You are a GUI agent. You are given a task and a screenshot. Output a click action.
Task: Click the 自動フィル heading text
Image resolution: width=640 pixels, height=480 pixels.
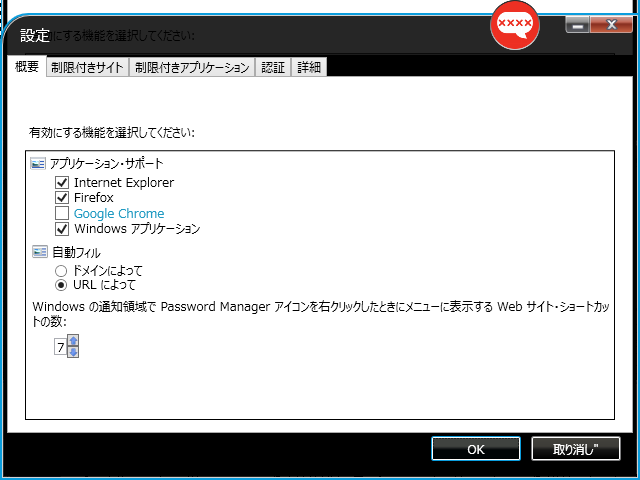click(76, 253)
